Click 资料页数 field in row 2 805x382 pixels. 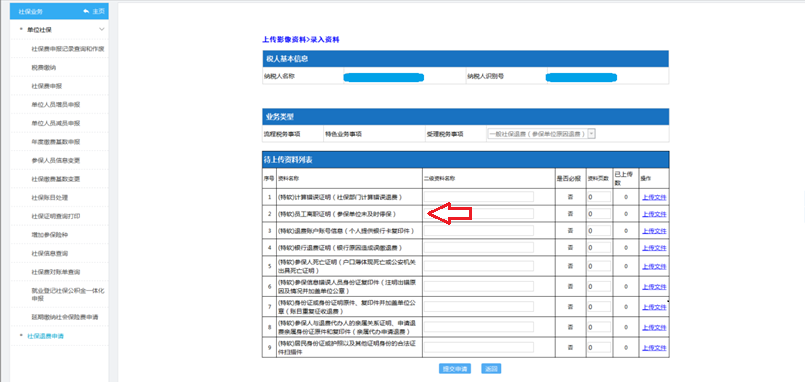[599, 214]
